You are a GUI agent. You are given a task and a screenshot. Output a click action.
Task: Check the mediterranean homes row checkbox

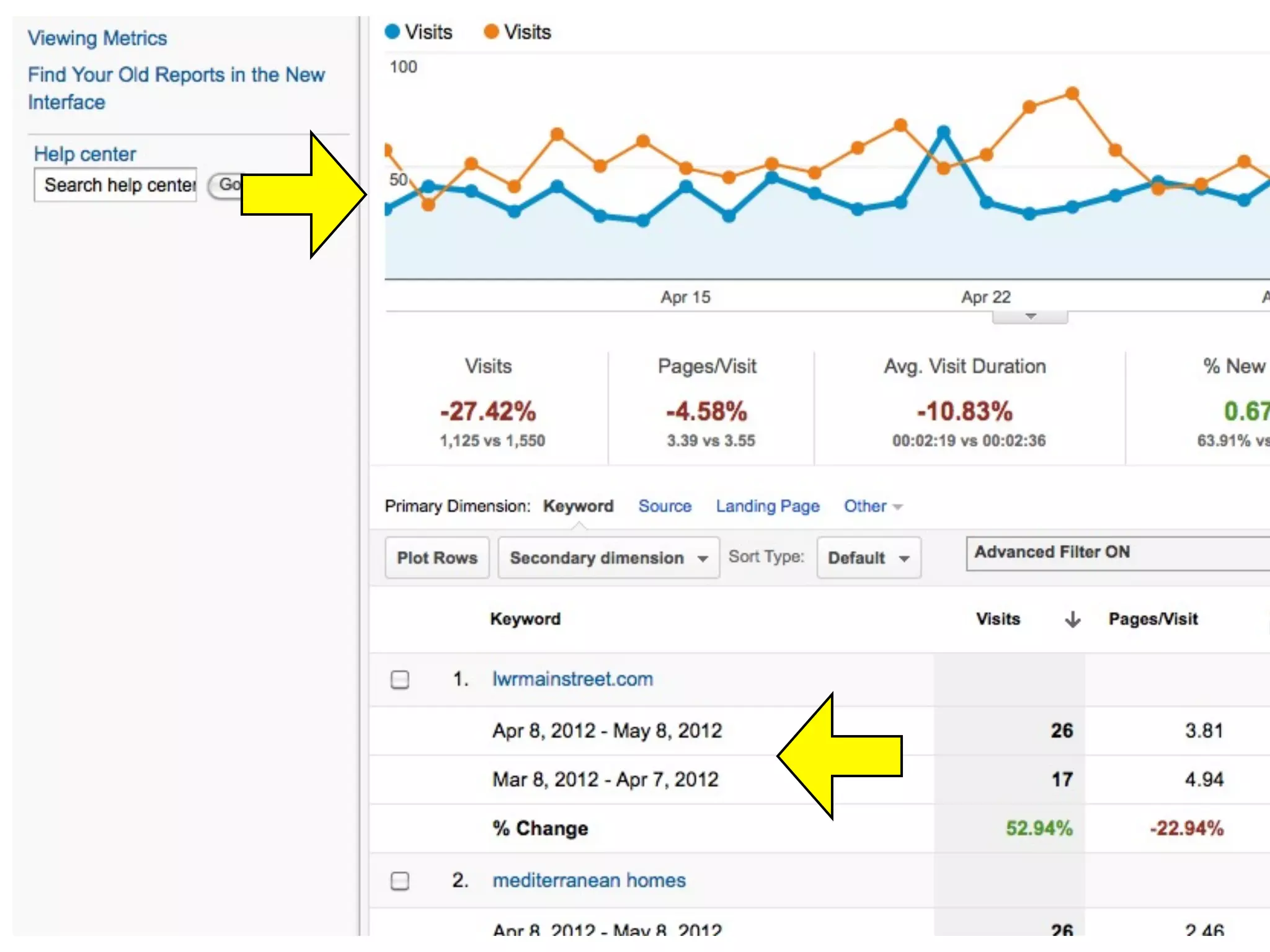[400, 881]
